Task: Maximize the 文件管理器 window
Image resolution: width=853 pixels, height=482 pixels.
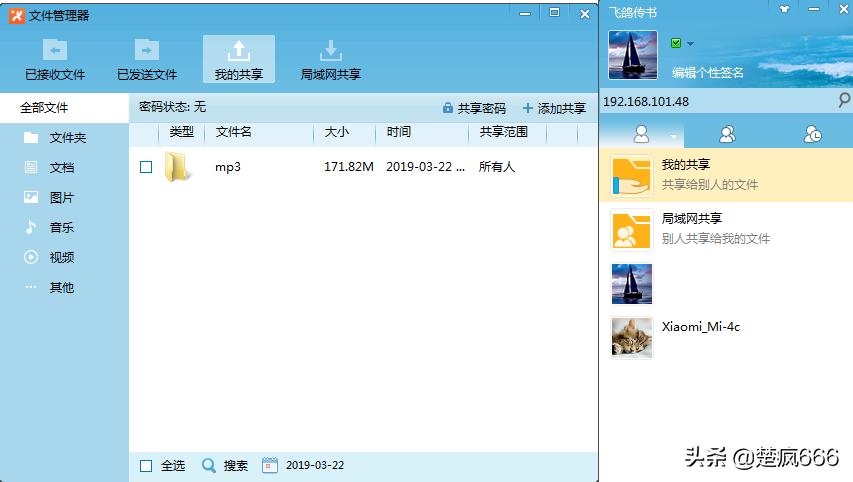Action: (554, 13)
